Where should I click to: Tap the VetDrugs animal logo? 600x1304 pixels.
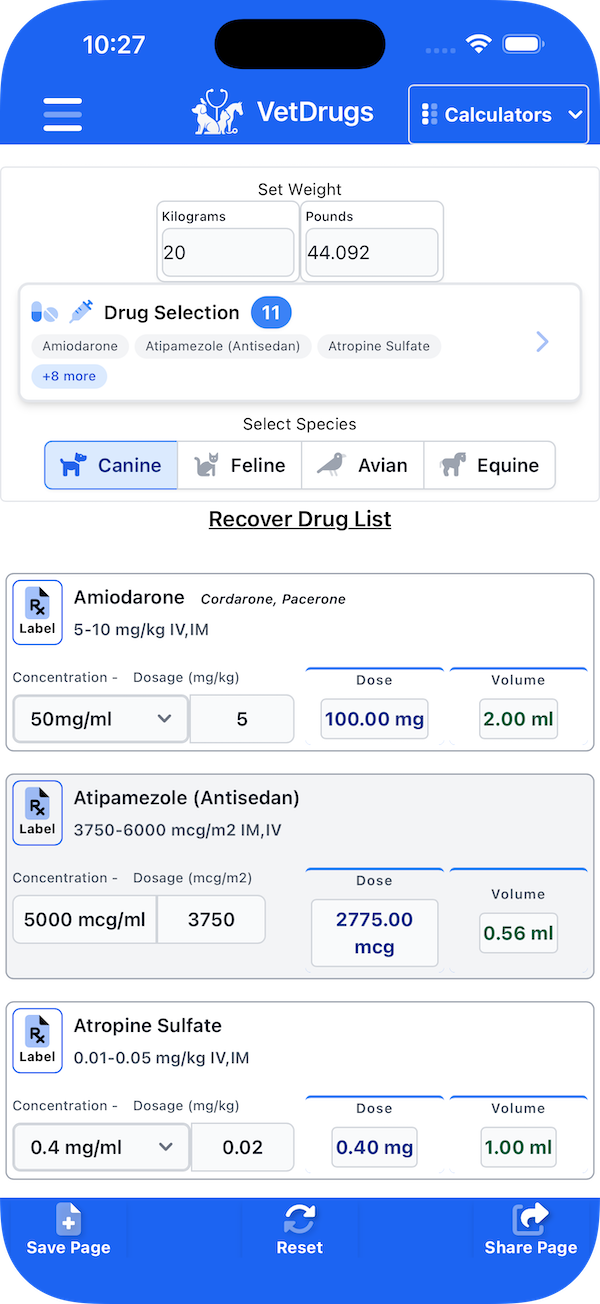tap(218, 112)
